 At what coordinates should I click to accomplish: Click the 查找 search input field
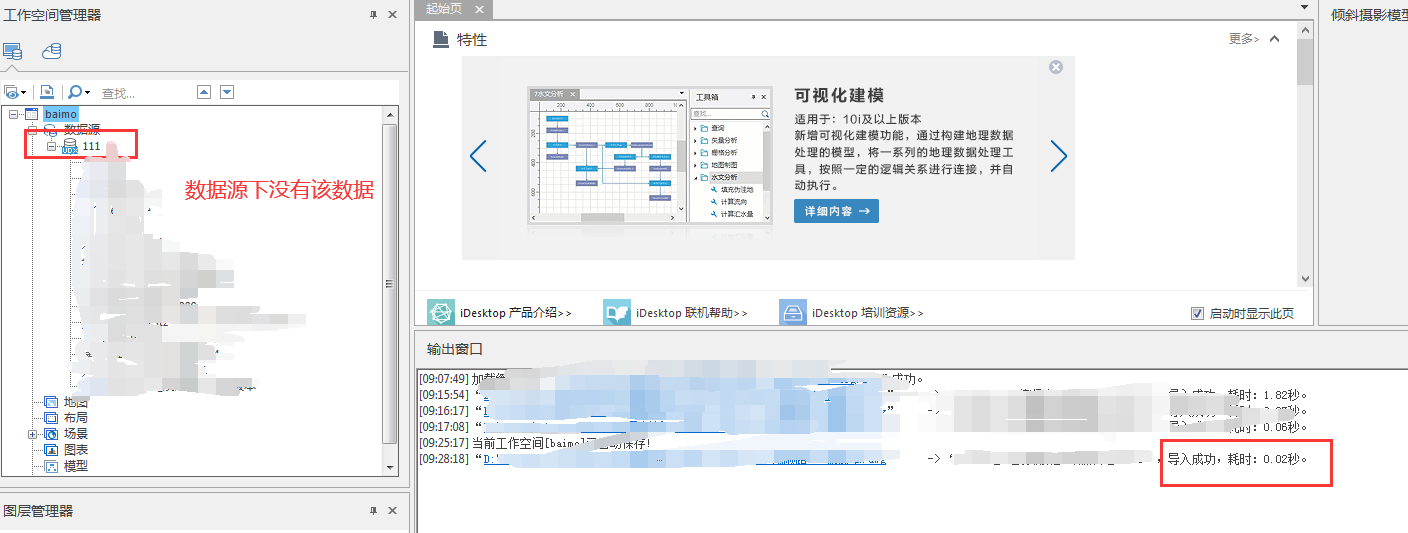(x=145, y=93)
